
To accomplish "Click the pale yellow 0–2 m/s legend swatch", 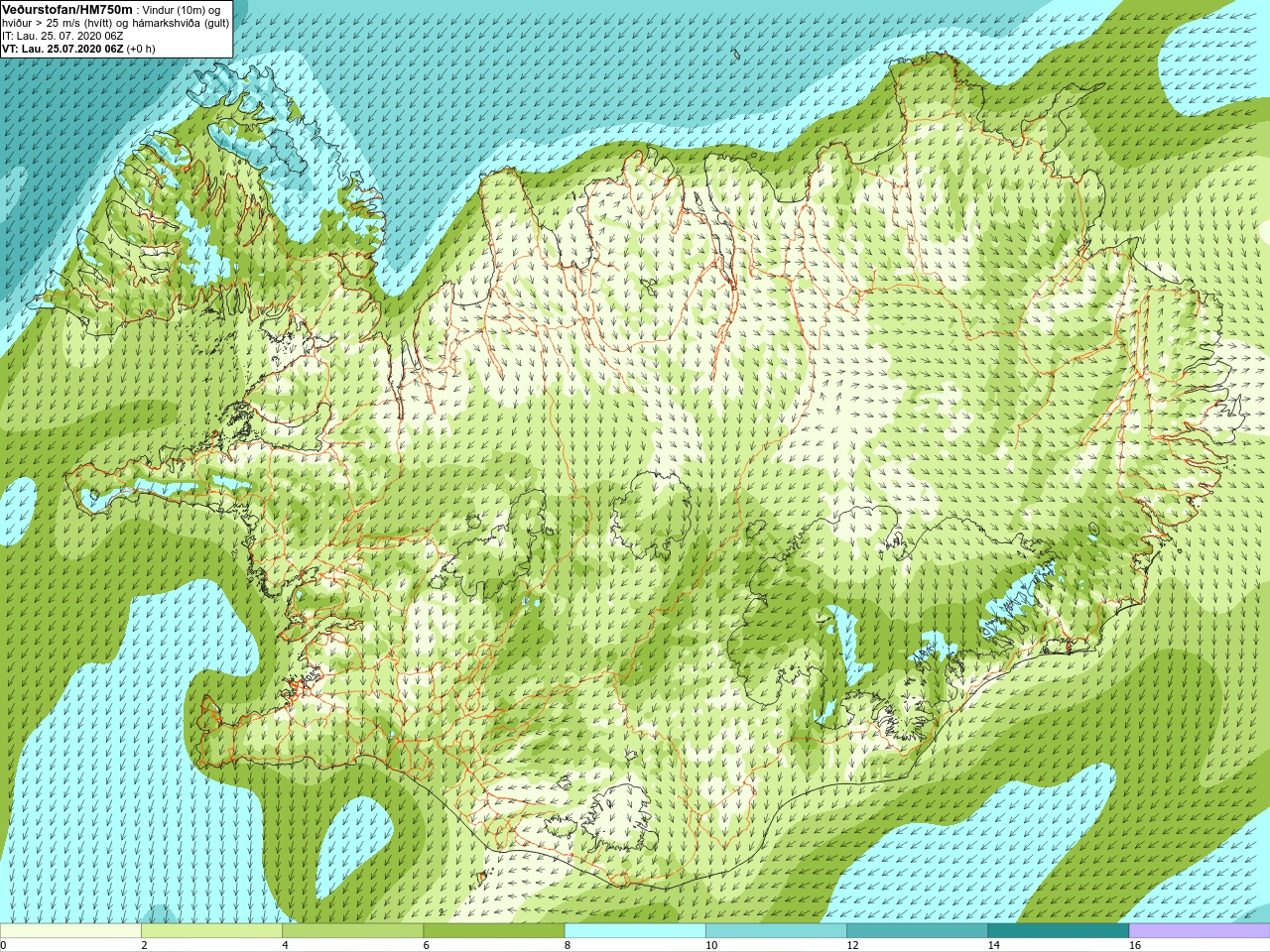I will coord(70,930).
